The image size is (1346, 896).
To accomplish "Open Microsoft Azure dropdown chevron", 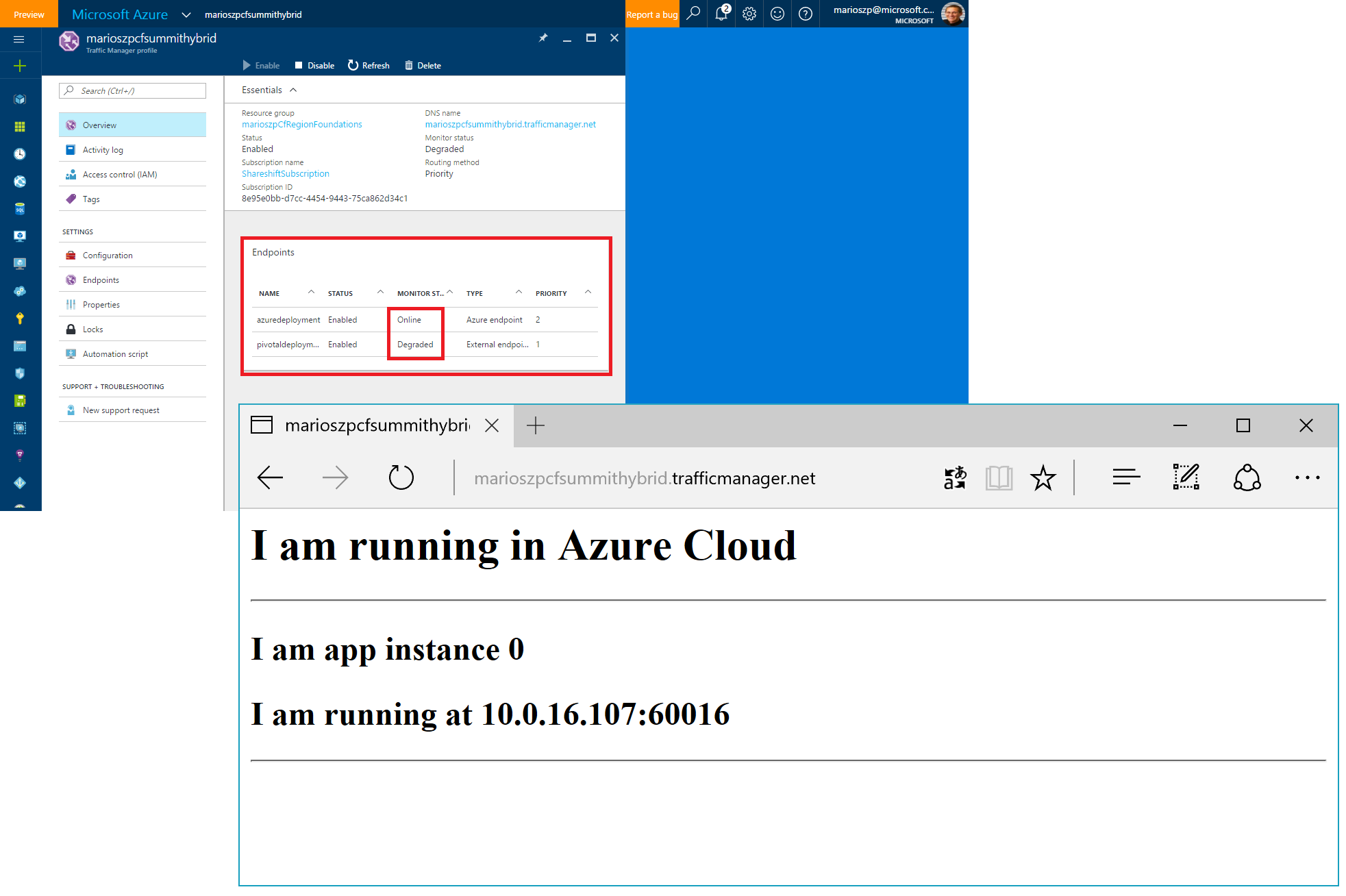I will [186, 14].
